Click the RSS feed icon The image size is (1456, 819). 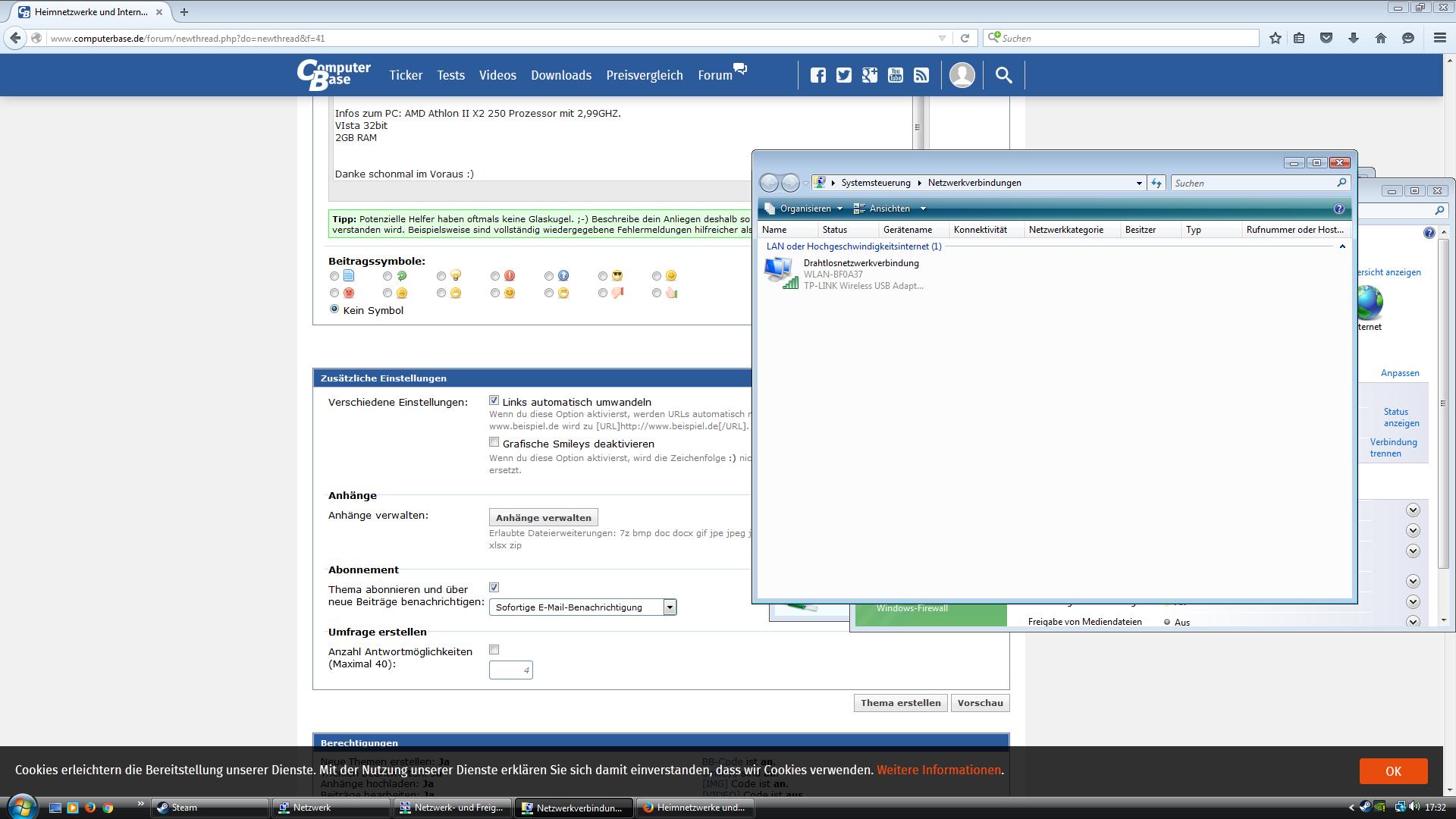[921, 75]
